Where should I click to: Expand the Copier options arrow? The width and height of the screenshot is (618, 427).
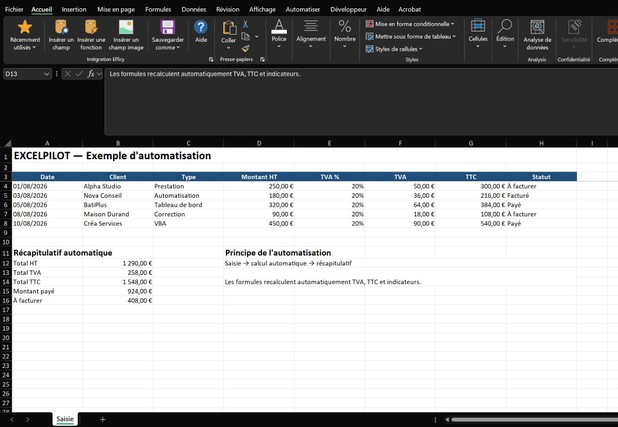pyautogui.click(x=257, y=37)
